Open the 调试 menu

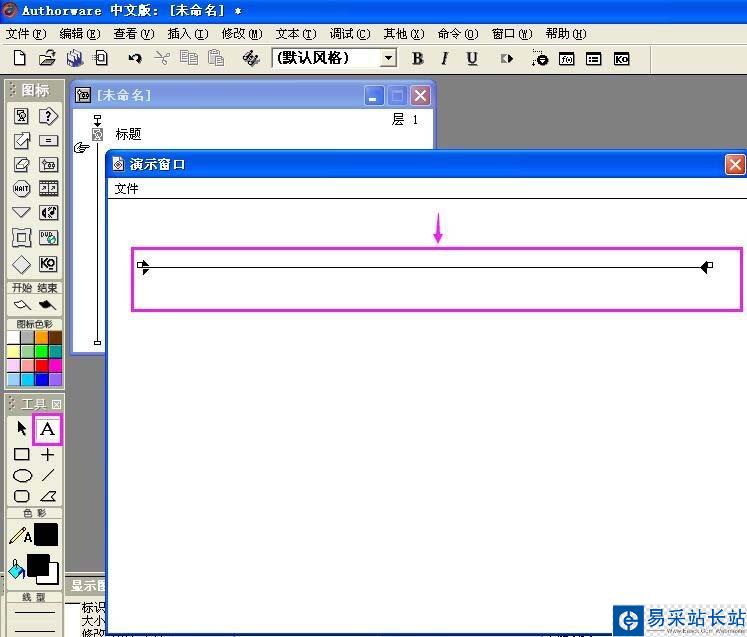pos(350,34)
